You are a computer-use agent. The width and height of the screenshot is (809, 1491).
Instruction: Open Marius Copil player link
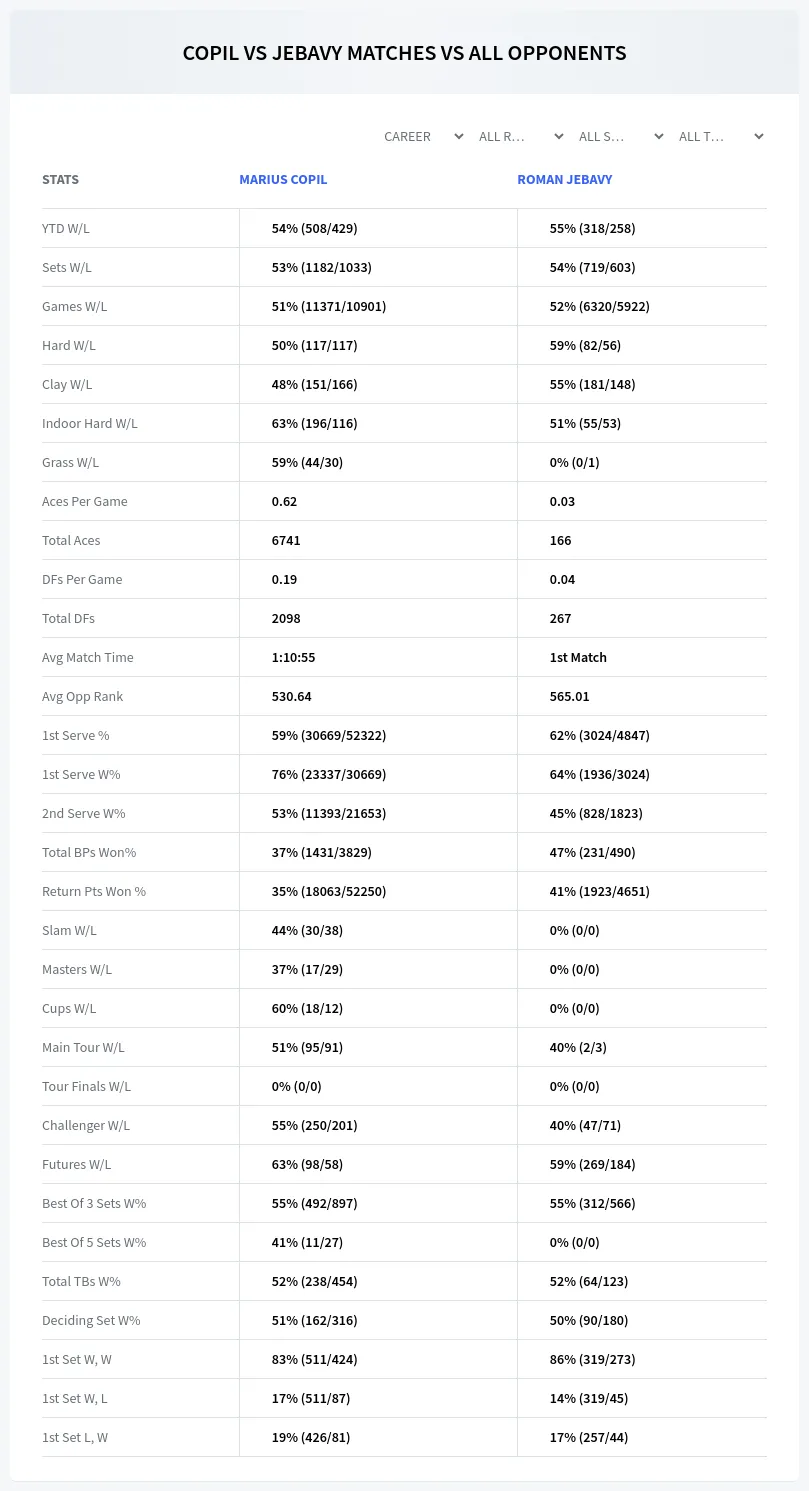click(283, 179)
